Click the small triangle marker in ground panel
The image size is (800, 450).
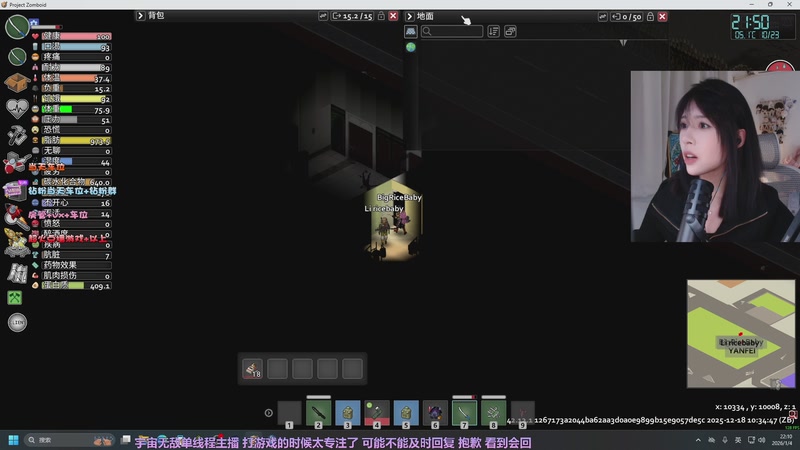pyautogui.click(x=623, y=43)
